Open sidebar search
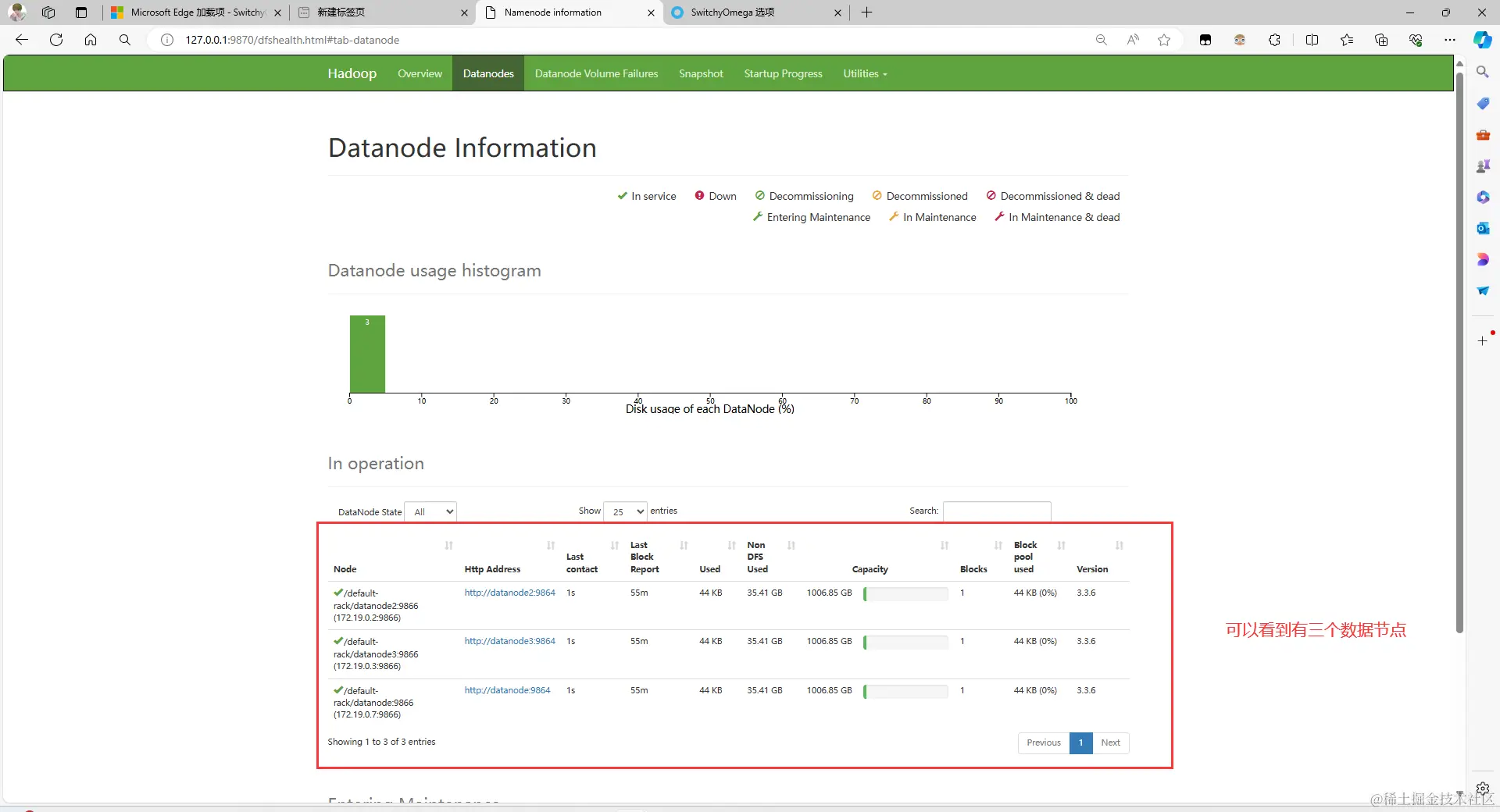The height and width of the screenshot is (812, 1500). click(x=1482, y=72)
